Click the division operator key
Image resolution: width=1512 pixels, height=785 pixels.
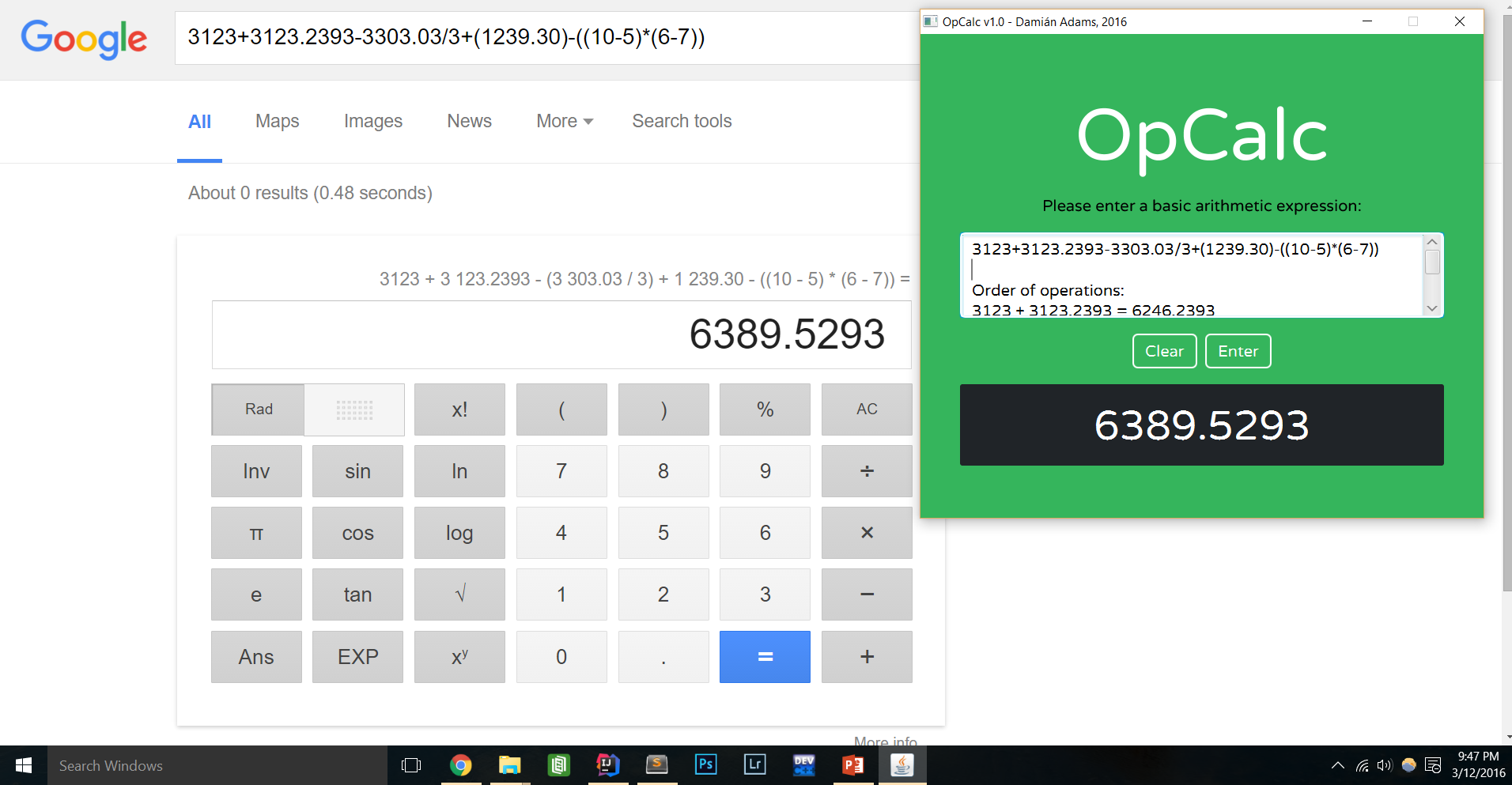pyautogui.click(x=866, y=471)
